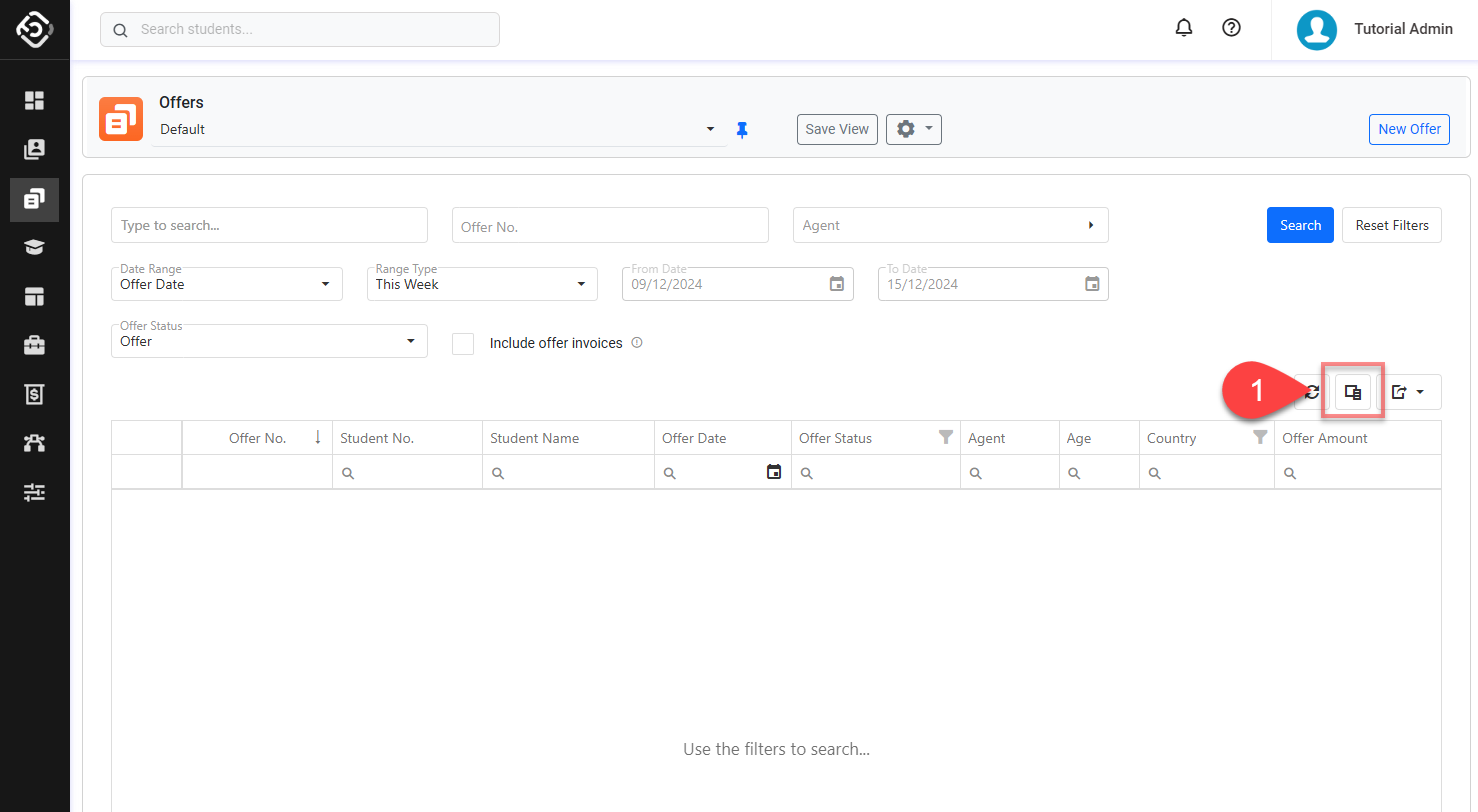Sort by Student Name column header
The height and width of the screenshot is (812, 1478).
[x=568, y=438]
